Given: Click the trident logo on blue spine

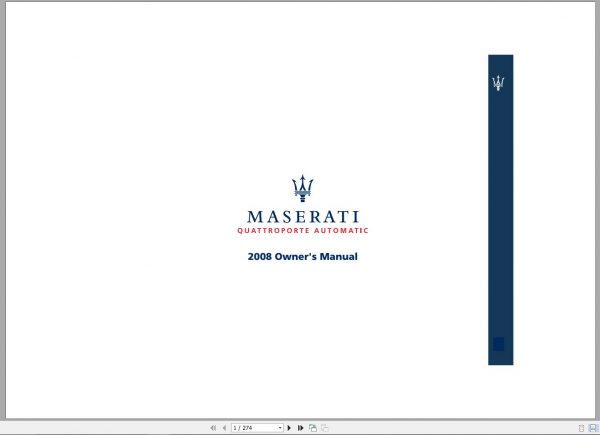Looking at the screenshot, I should 498,83.
